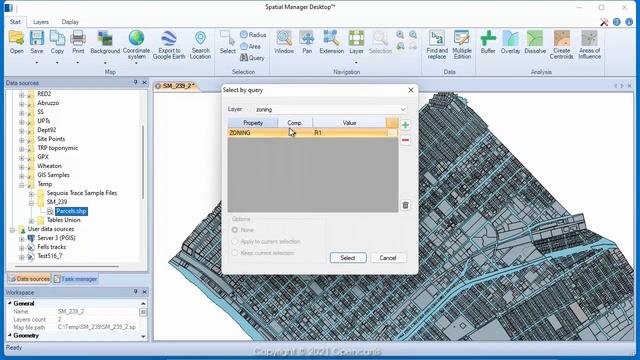Expand the Wheaton tree node
The image size is (640, 360).
tap(22, 166)
